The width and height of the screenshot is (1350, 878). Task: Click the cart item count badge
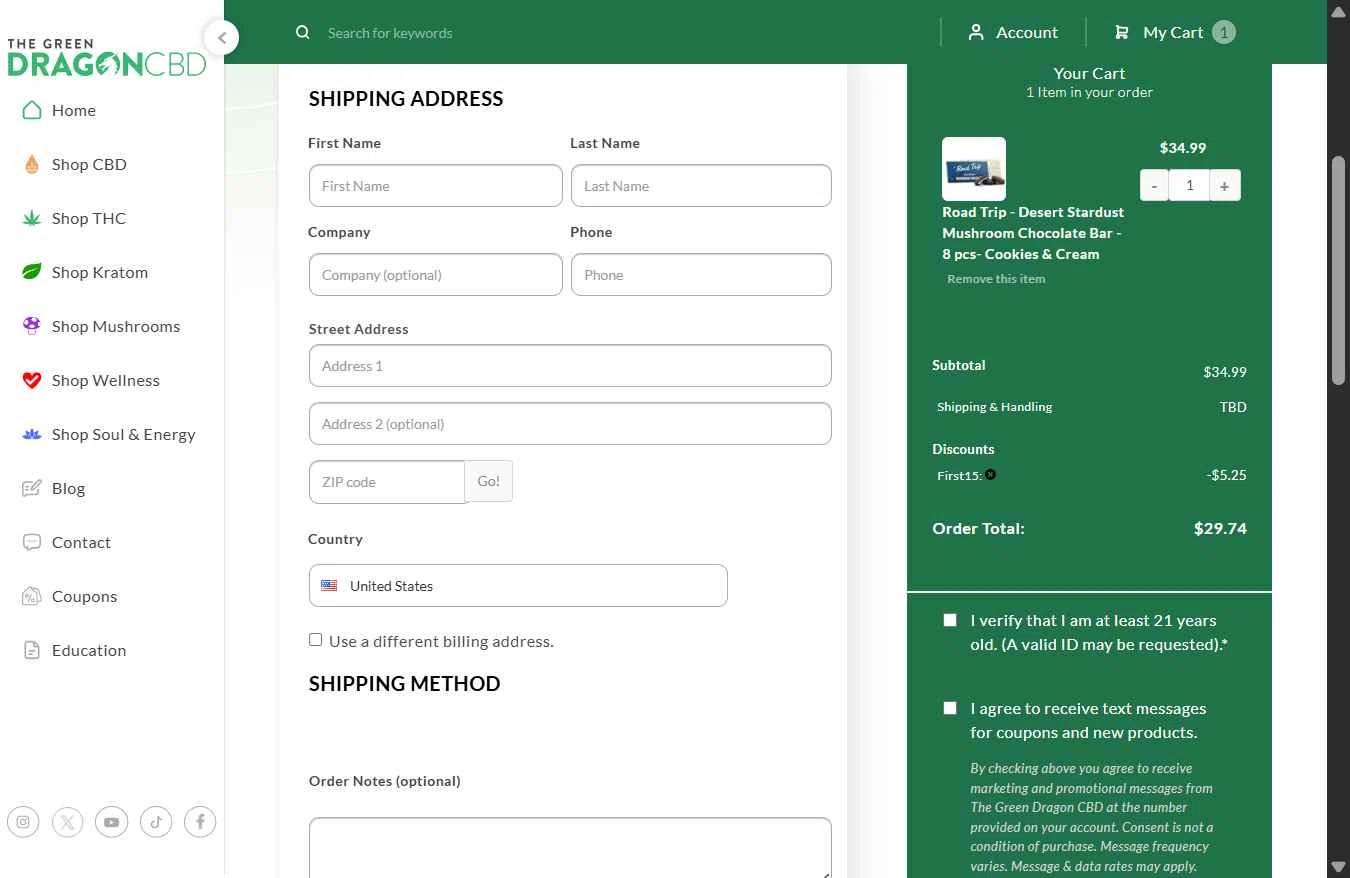tap(1224, 32)
